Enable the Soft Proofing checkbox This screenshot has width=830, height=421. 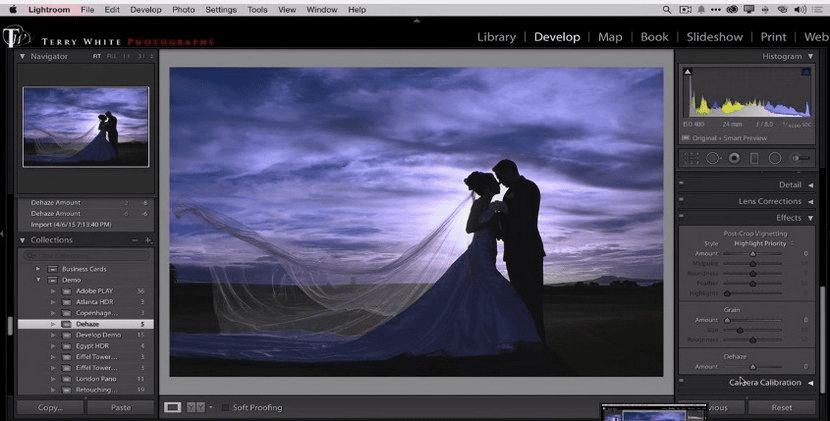[x=225, y=407]
